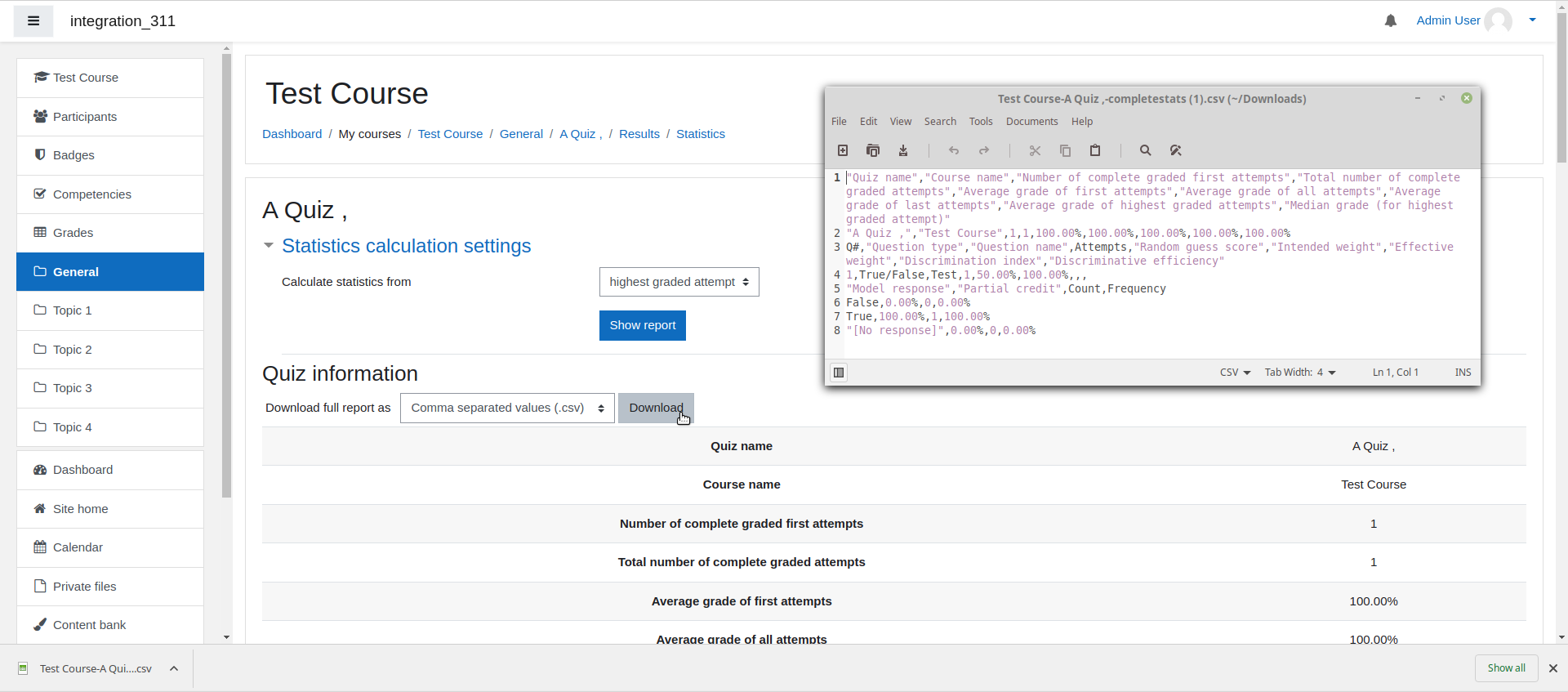1568x692 pixels.
Task: Click the open file icon in editor toolbar
Action: tap(873, 150)
